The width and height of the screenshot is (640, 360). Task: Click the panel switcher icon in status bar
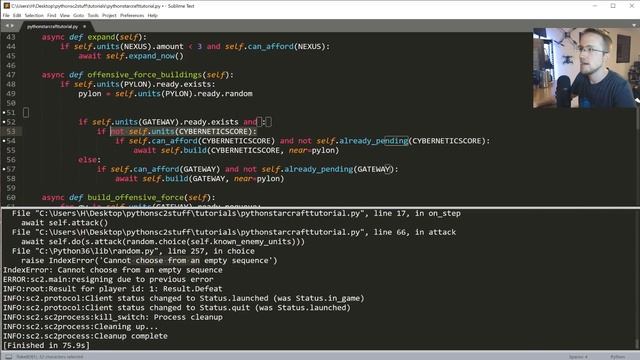coord(8,356)
